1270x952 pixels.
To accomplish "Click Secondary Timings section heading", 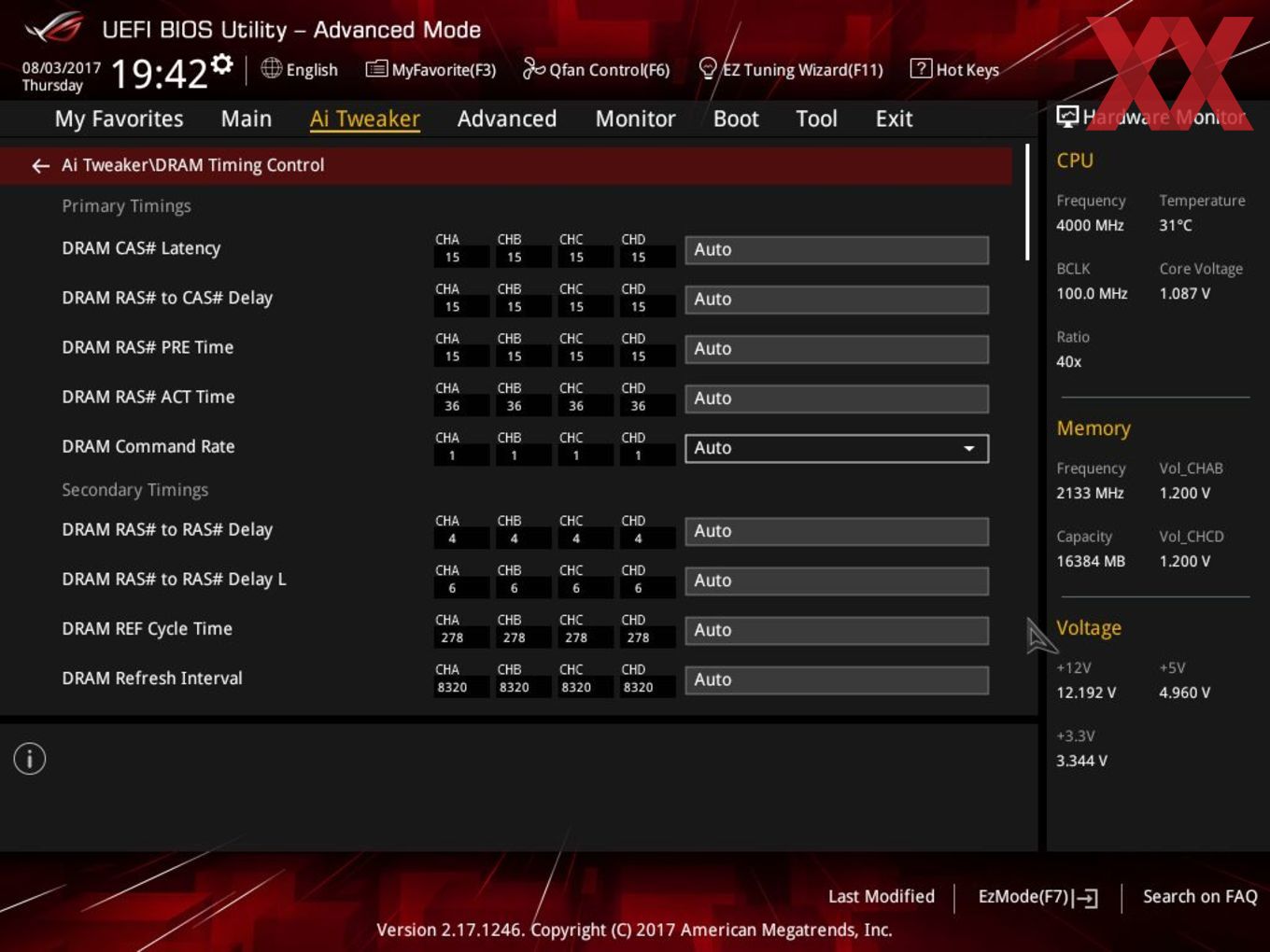I will pos(134,490).
